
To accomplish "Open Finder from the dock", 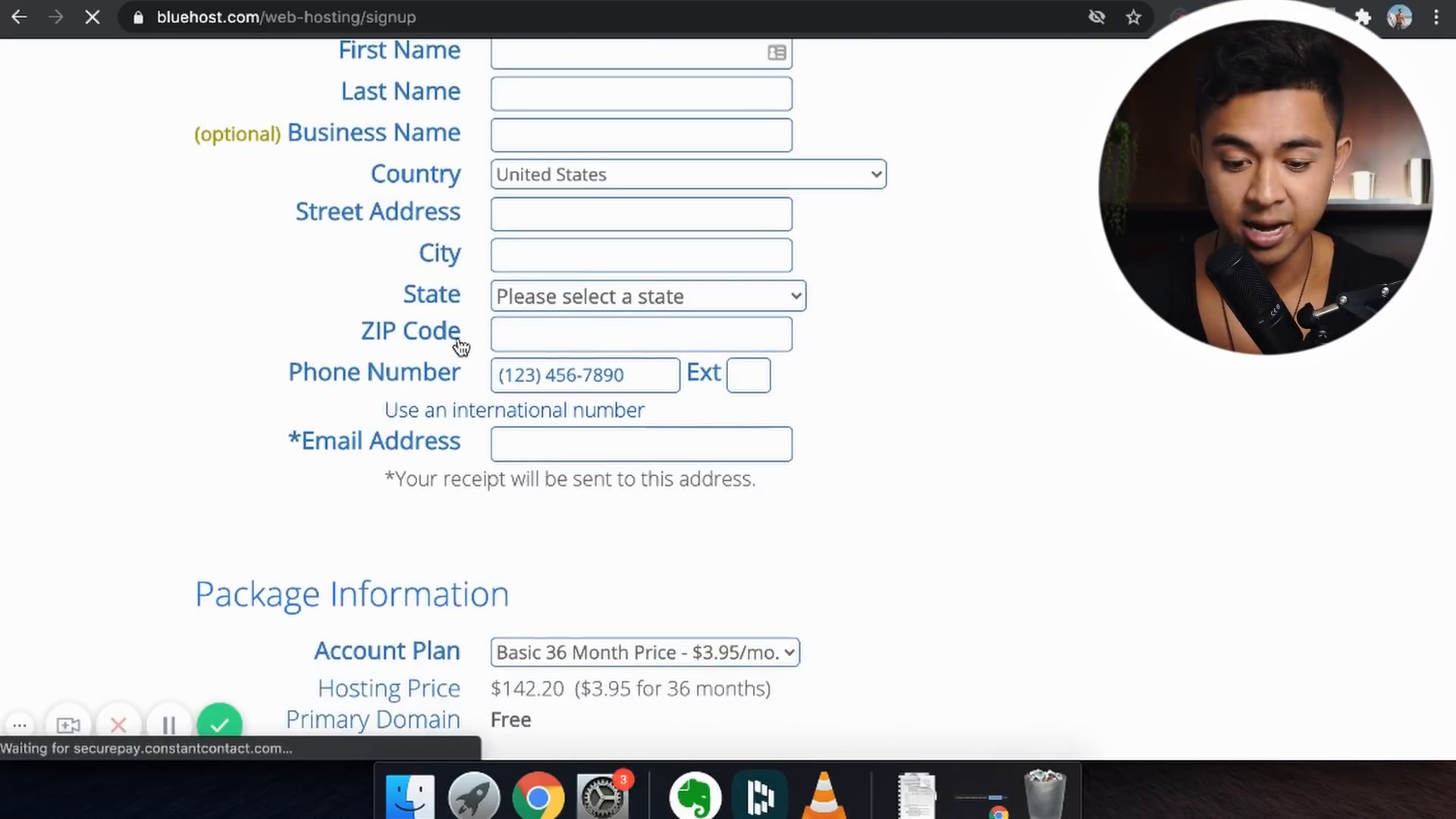I will tap(409, 796).
